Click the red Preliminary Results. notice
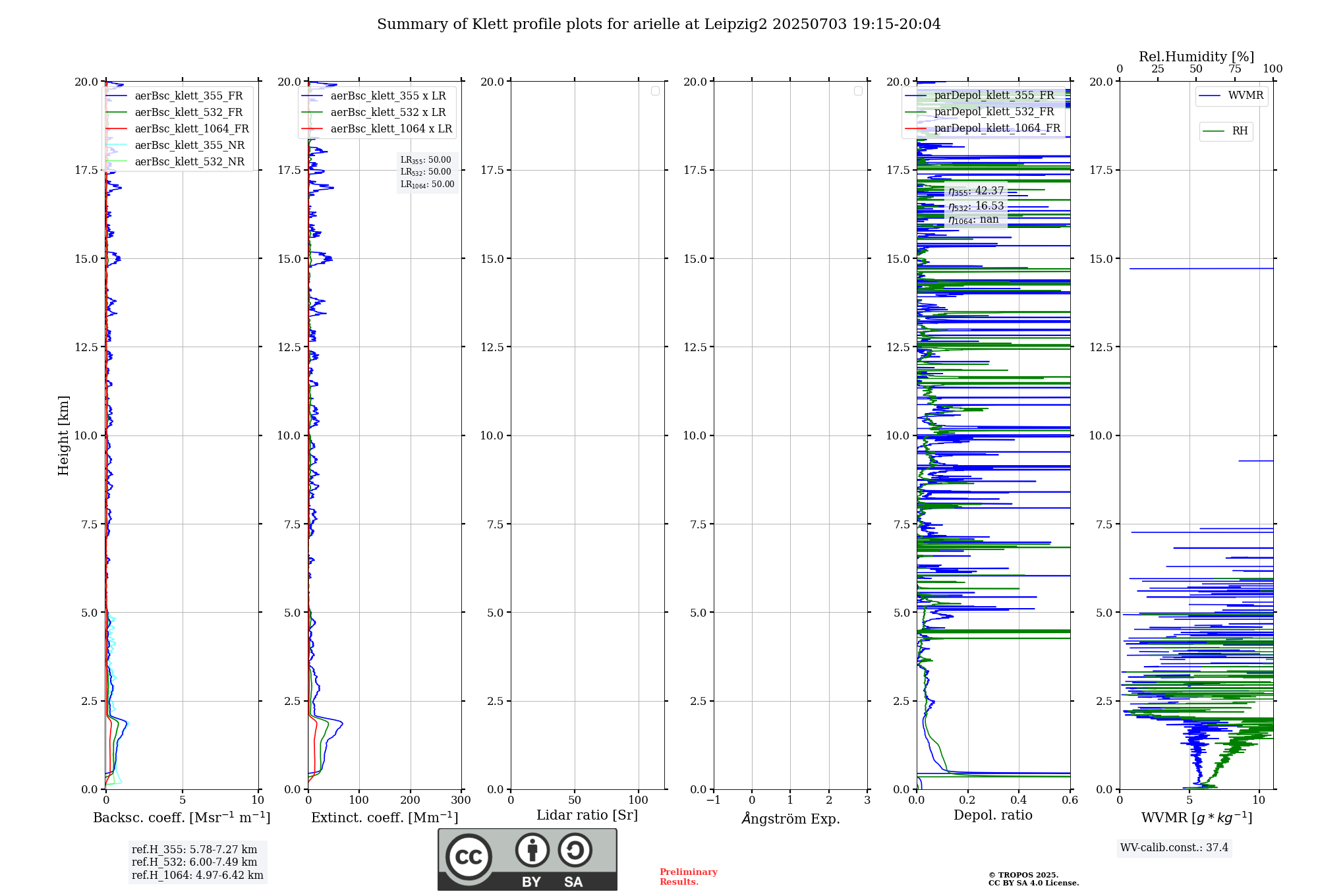This screenshot has height=896, width=1318. [689, 877]
